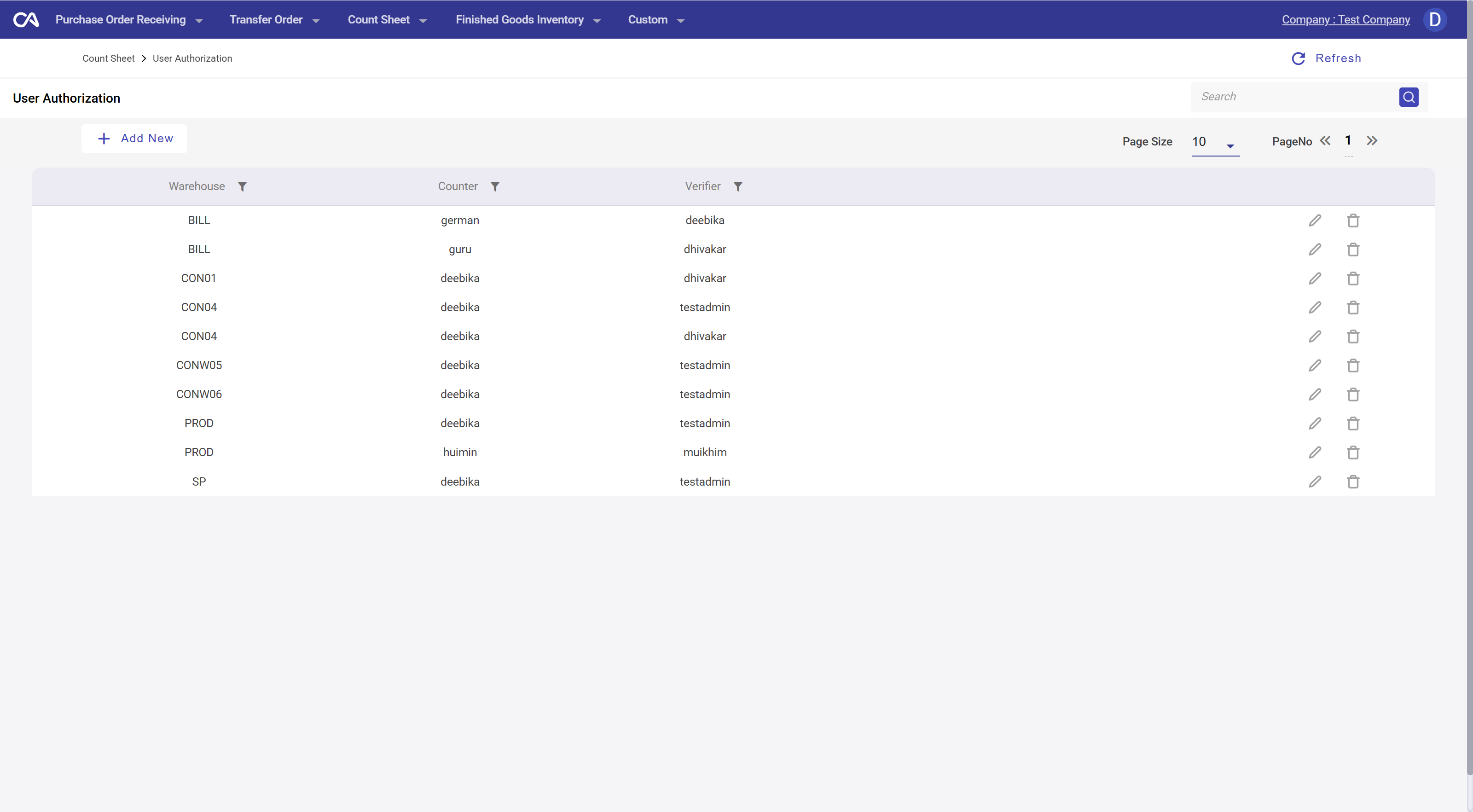Delete the PROD huimin row
1473x812 pixels.
(x=1353, y=453)
